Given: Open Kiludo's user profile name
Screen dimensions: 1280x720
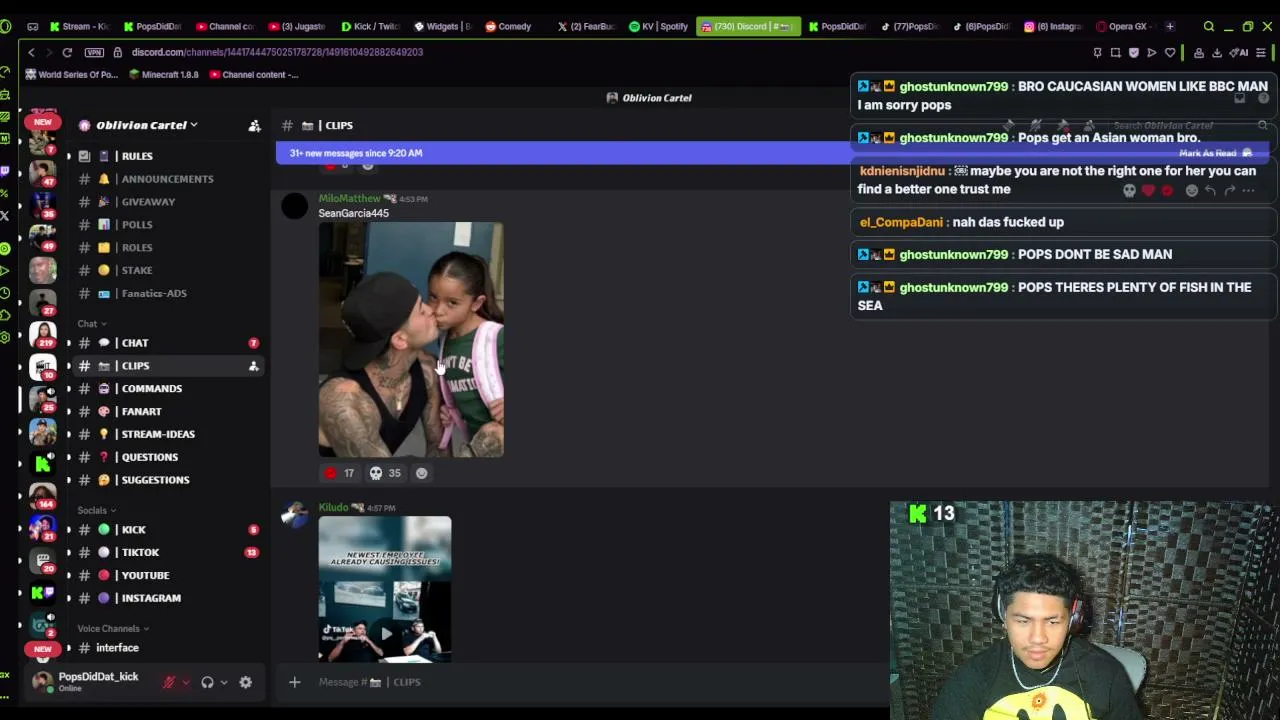Looking at the screenshot, I should point(333,508).
